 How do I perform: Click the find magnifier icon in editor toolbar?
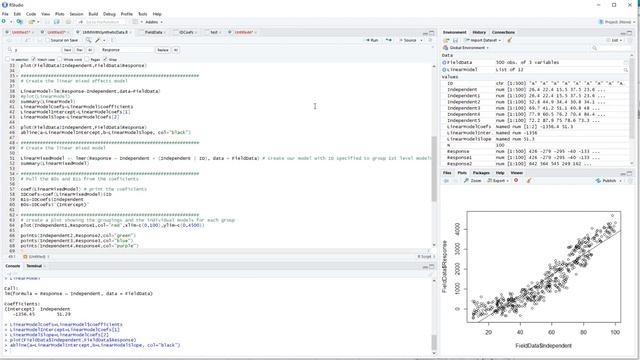pyautogui.click(x=88, y=40)
